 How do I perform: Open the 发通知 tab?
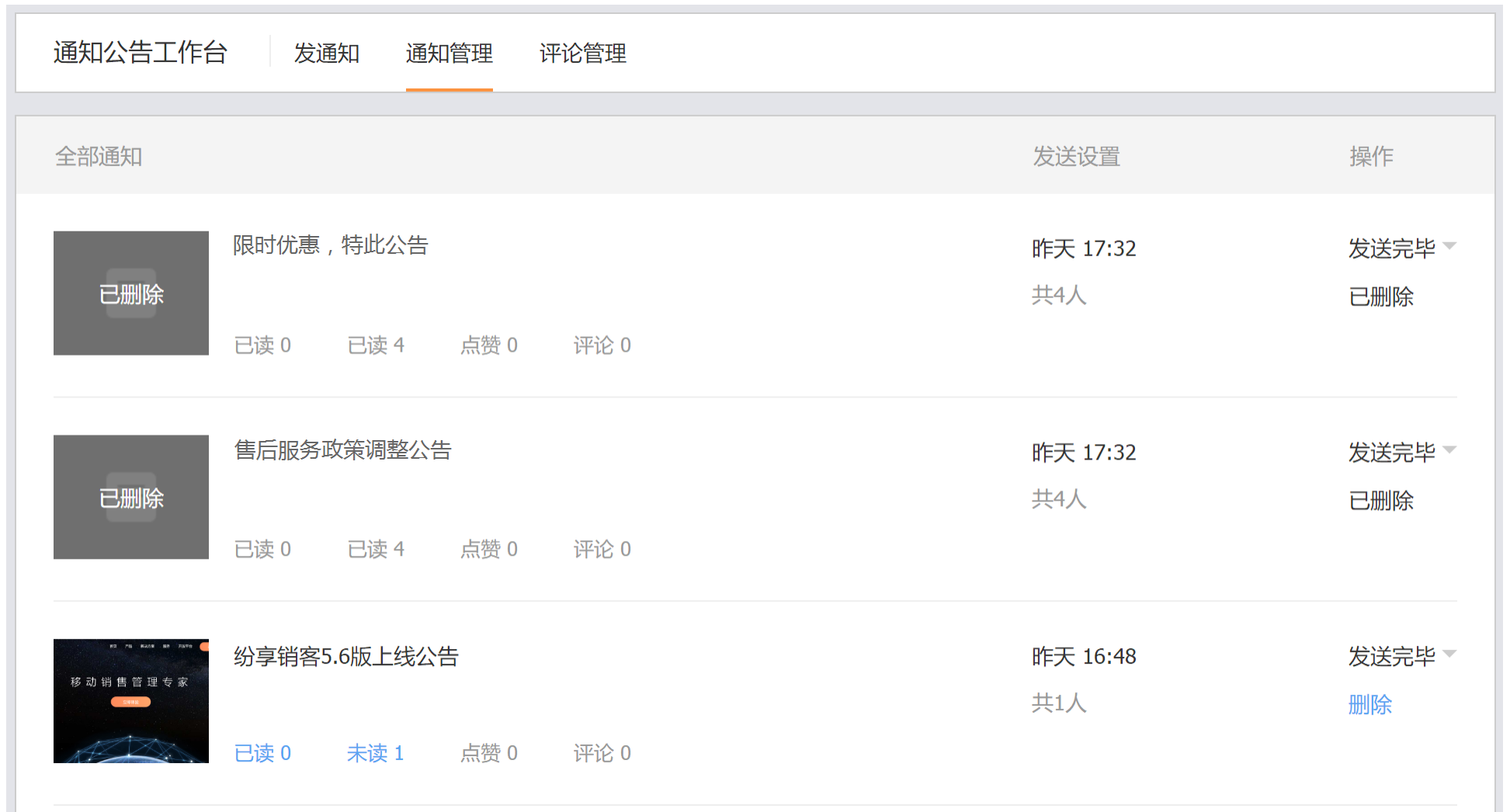point(327,53)
